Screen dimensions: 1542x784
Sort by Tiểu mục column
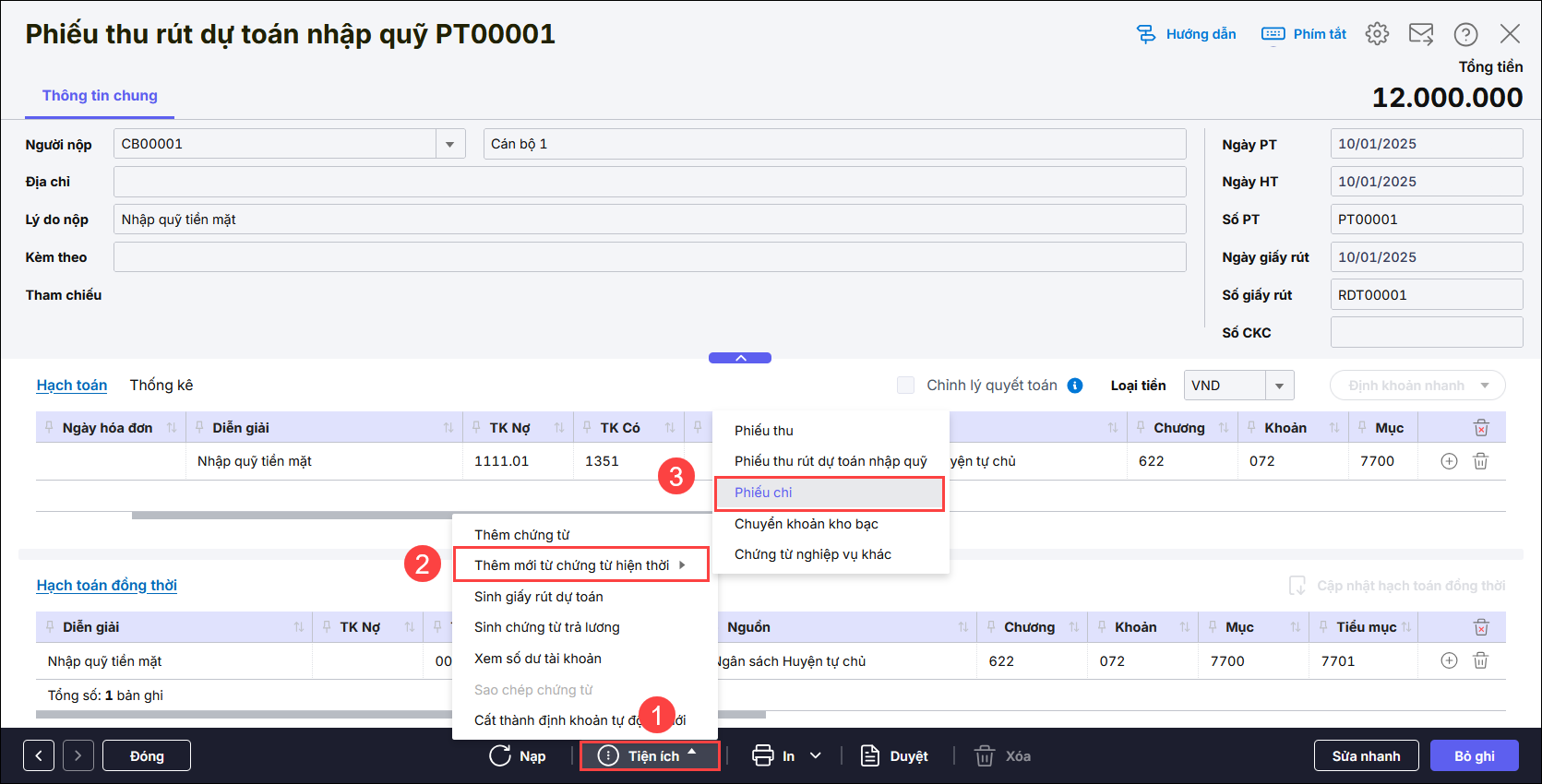click(x=1406, y=627)
